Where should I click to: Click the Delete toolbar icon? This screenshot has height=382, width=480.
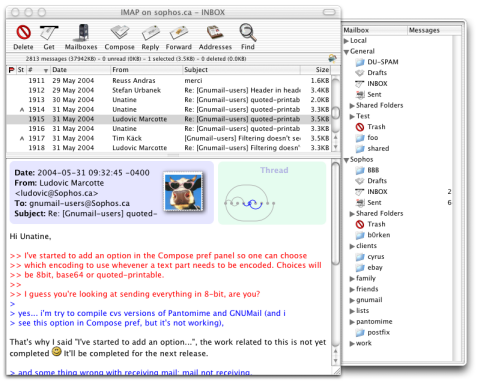point(23,33)
